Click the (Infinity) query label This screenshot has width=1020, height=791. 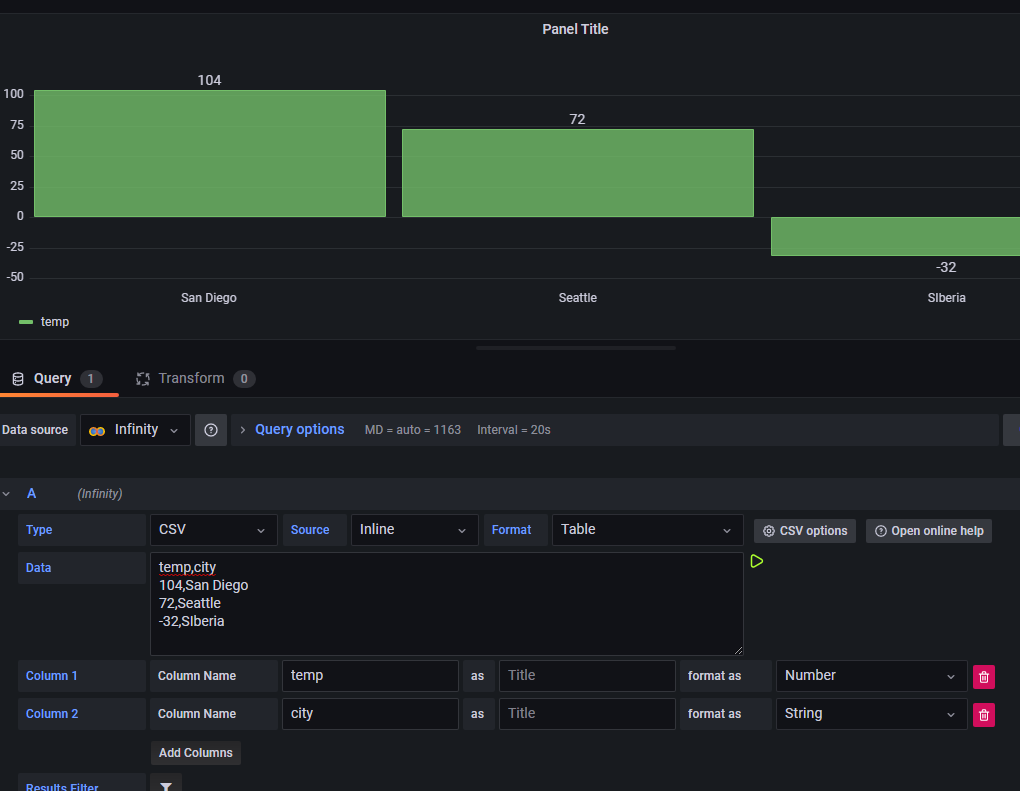(x=100, y=494)
